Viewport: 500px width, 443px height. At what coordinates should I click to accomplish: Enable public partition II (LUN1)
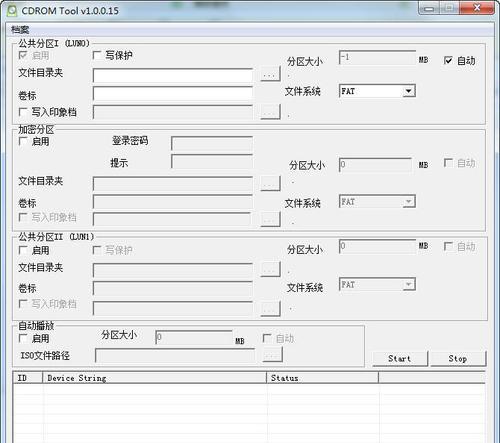[23, 250]
